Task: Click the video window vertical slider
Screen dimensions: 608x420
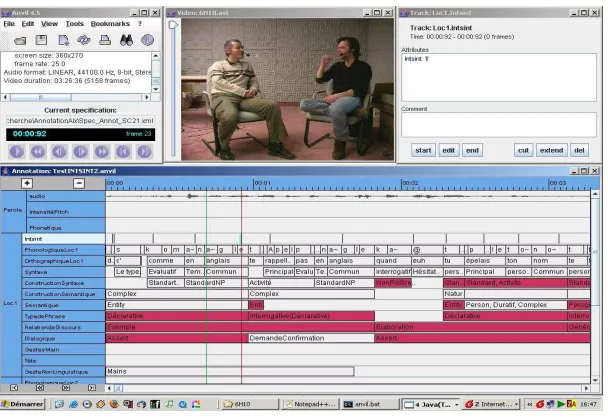Action: click(x=173, y=89)
